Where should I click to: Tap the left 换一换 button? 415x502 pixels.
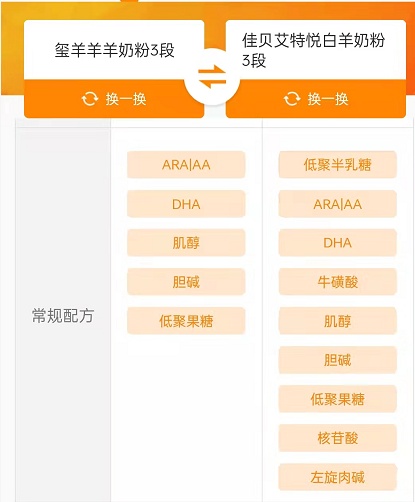114,99
